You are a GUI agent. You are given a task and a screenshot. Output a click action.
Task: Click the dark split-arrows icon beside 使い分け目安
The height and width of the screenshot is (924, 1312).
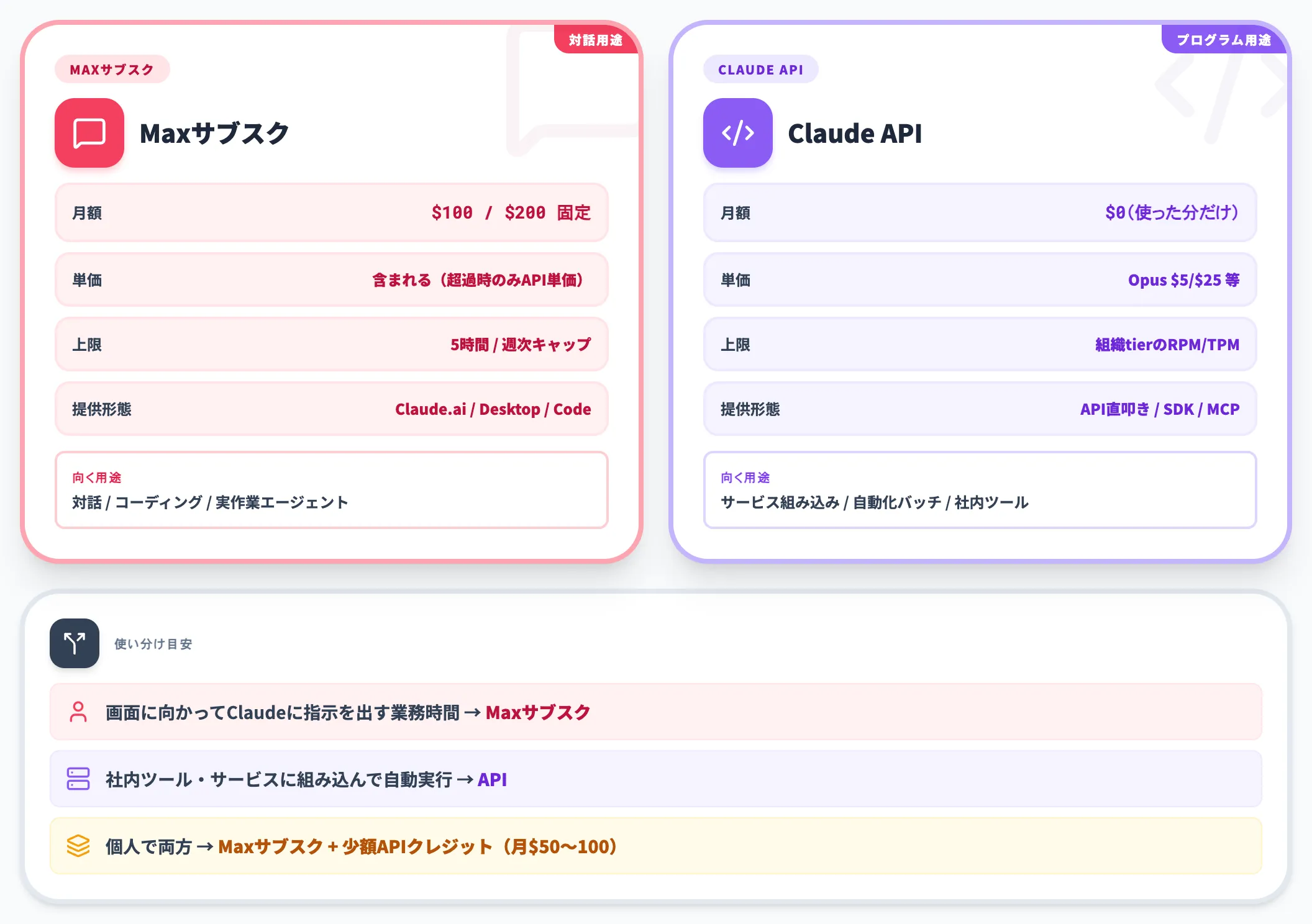pyautogui.click(x=75, y=643)
